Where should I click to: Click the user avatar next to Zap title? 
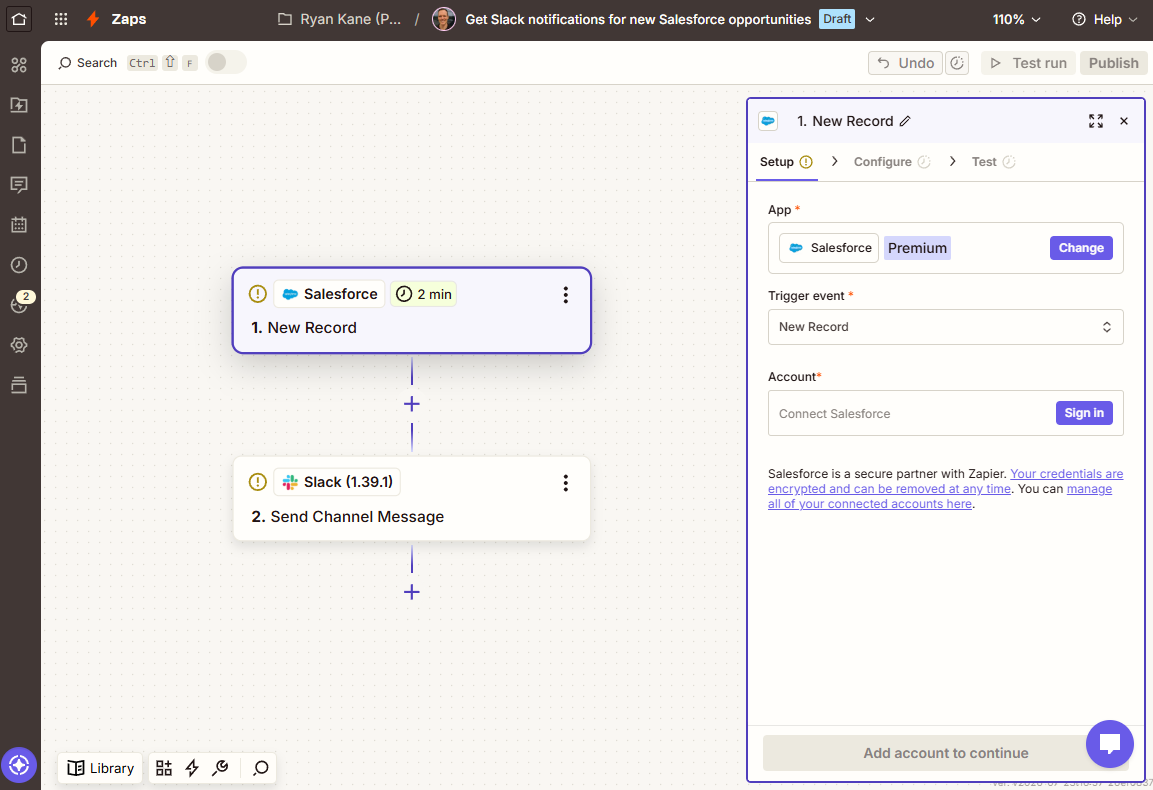click(x=443, y=19)
